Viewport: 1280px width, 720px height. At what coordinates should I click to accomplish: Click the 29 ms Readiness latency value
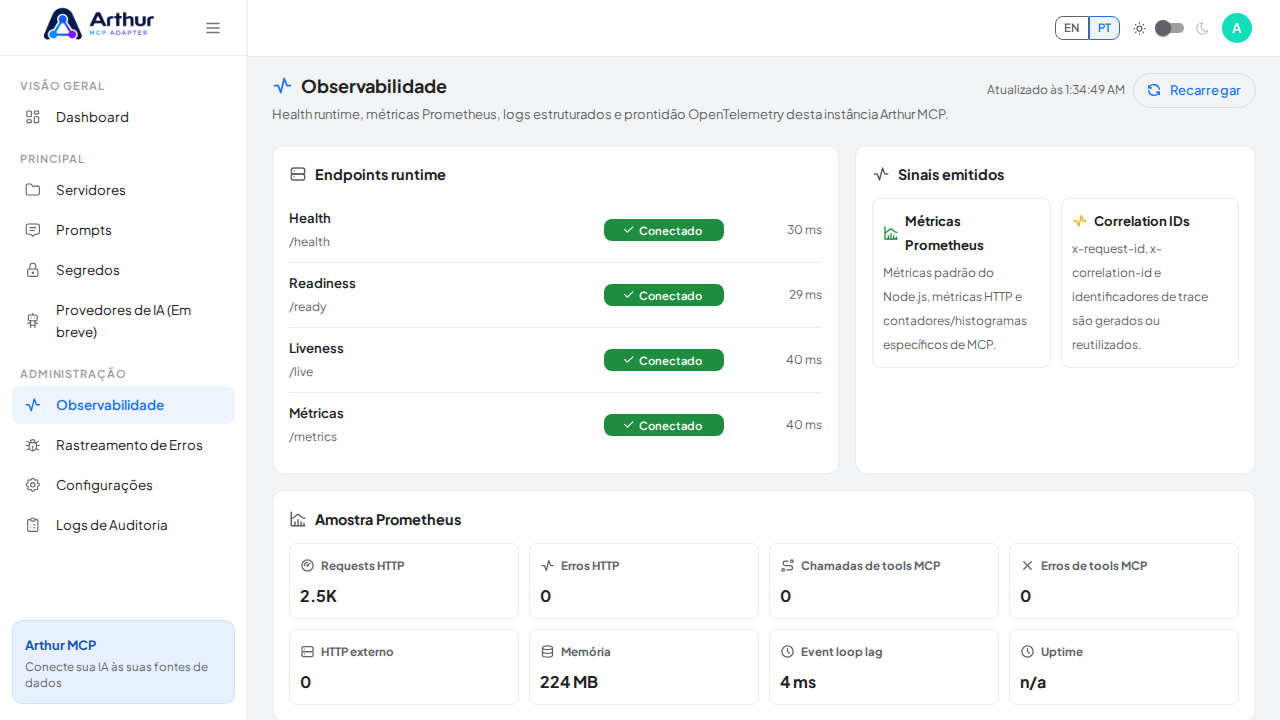point(805,295)
